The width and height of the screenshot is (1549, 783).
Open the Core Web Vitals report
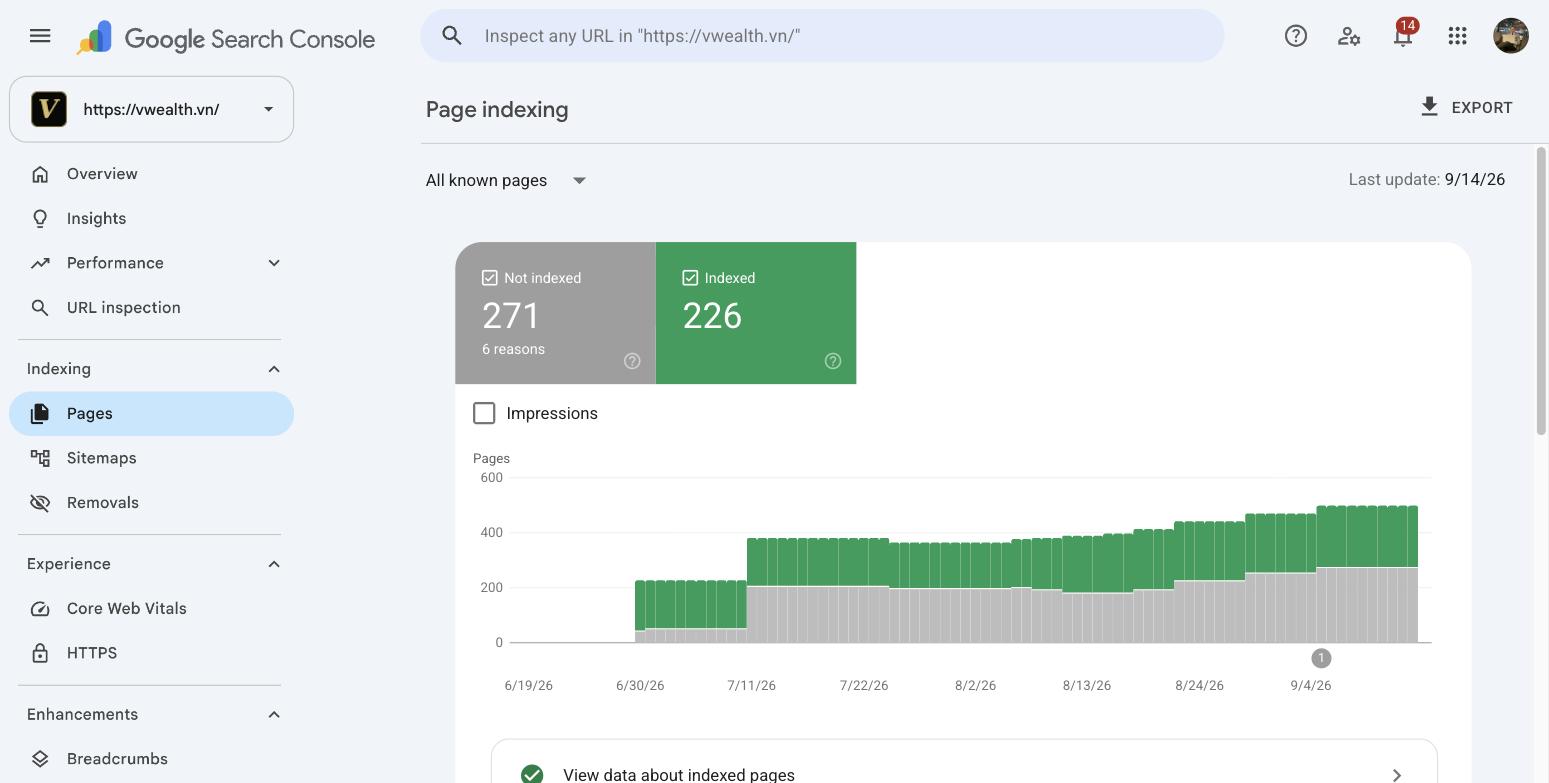coord(152,609)
